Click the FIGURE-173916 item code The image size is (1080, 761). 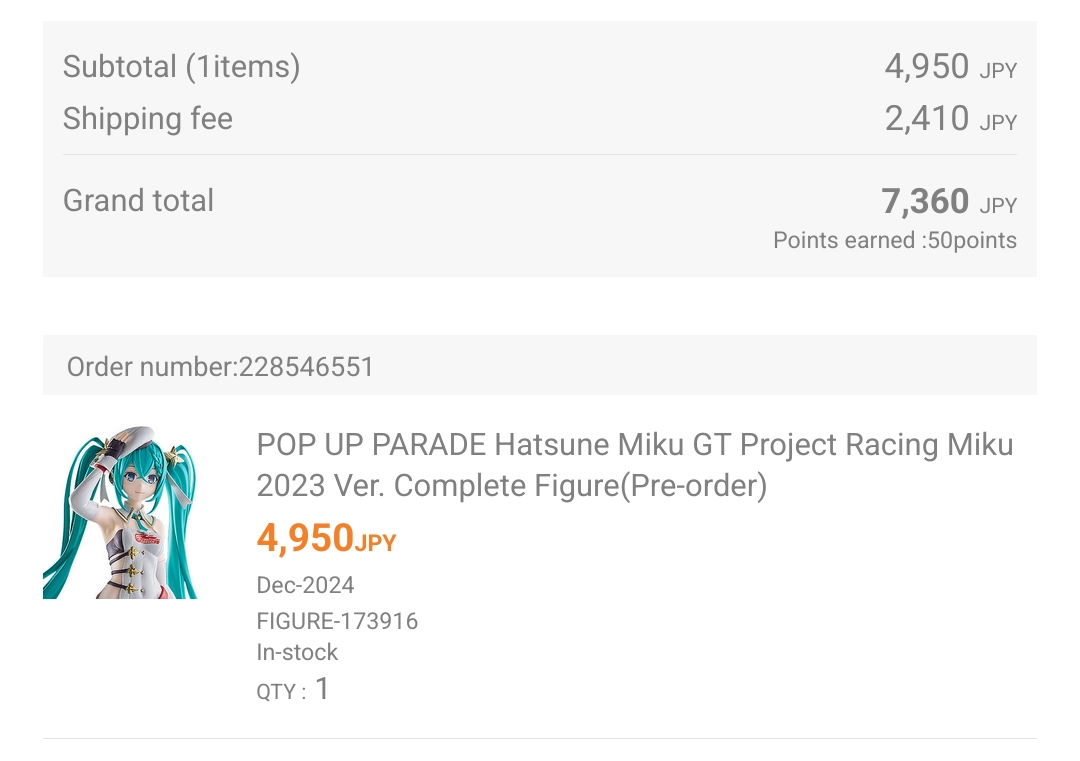337,621
